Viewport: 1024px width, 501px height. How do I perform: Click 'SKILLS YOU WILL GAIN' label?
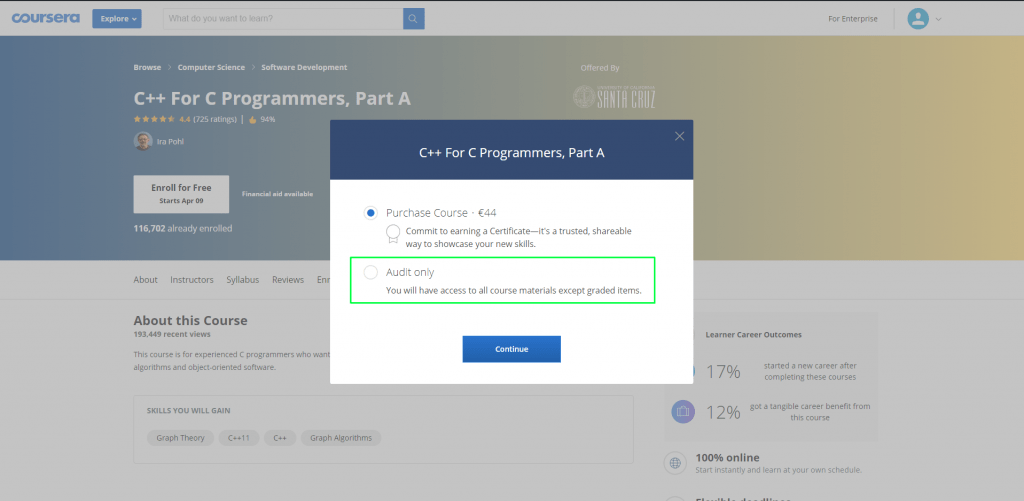coord(188,411)
